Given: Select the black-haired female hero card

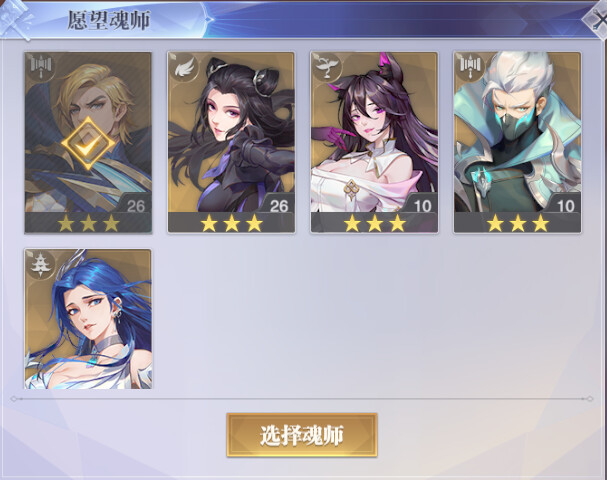Looking at the screenshot, I should tap(231, 142).
